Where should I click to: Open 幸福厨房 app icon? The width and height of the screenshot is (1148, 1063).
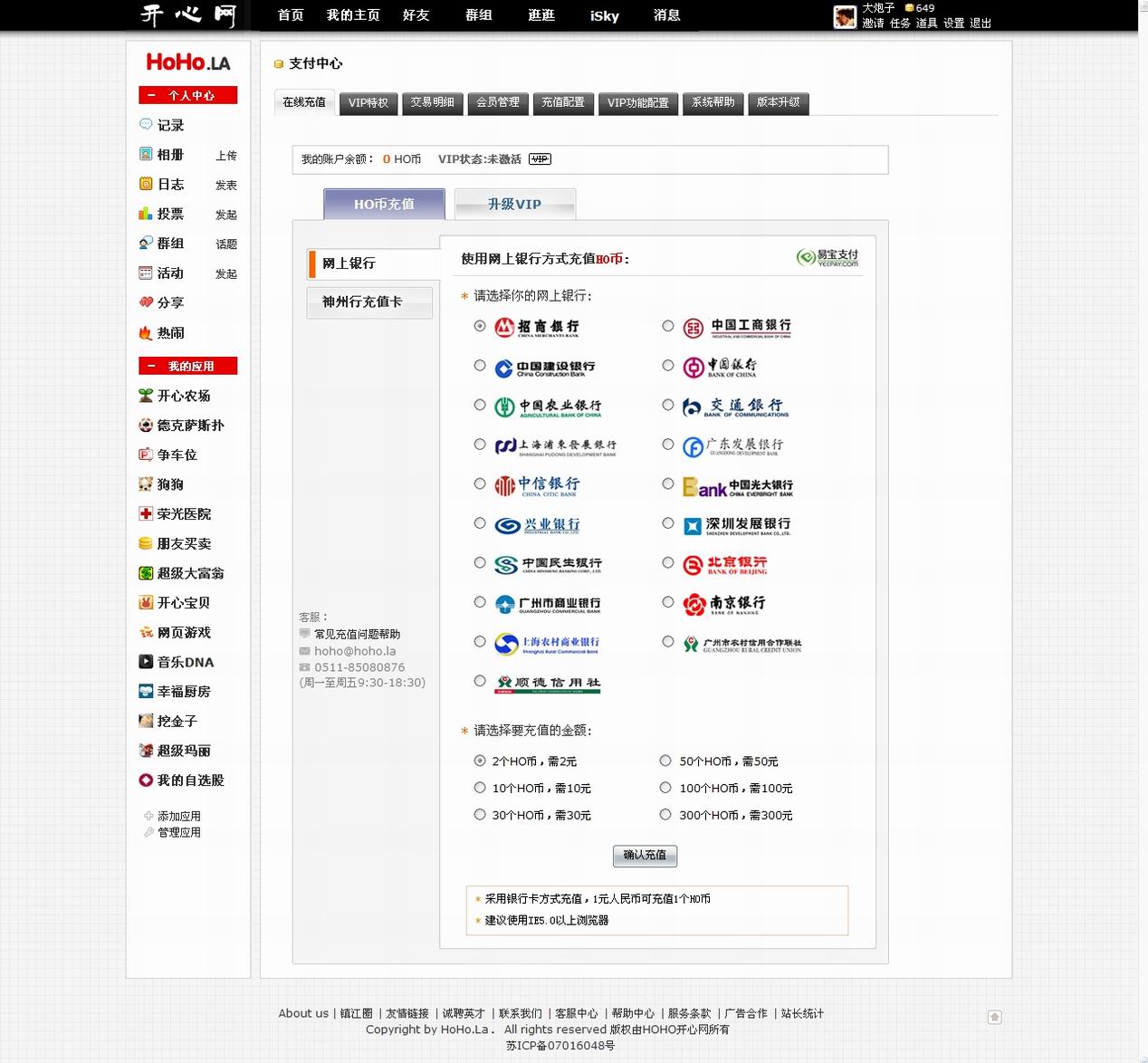(146, 691)
